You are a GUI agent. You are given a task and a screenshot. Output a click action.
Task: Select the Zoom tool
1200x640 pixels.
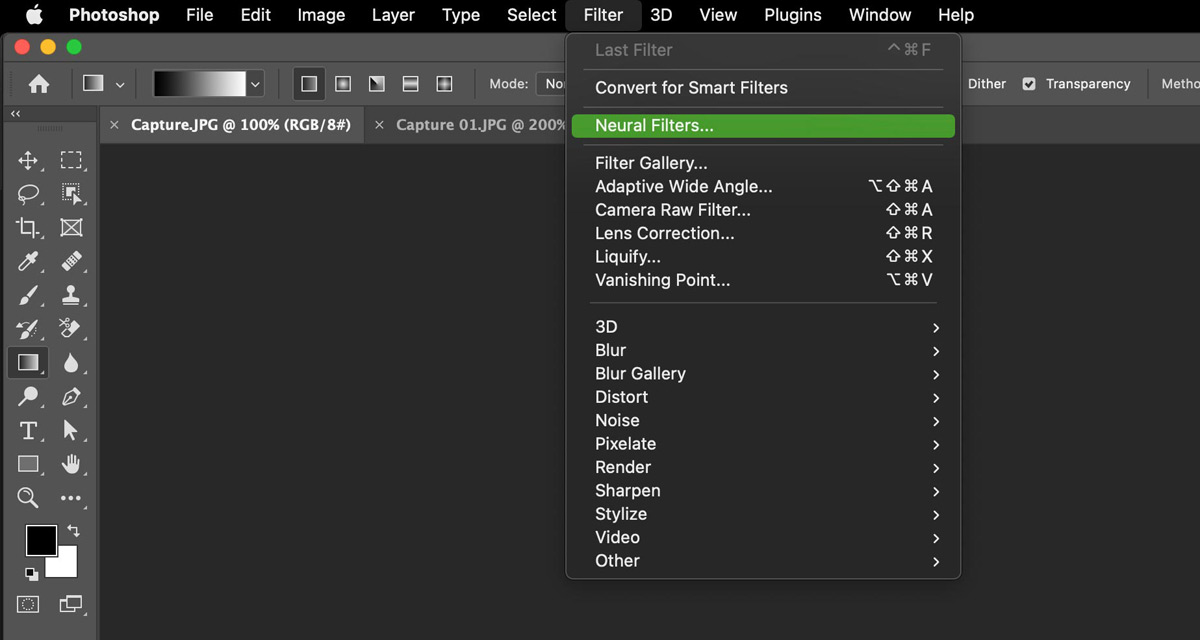click(28, 497)
